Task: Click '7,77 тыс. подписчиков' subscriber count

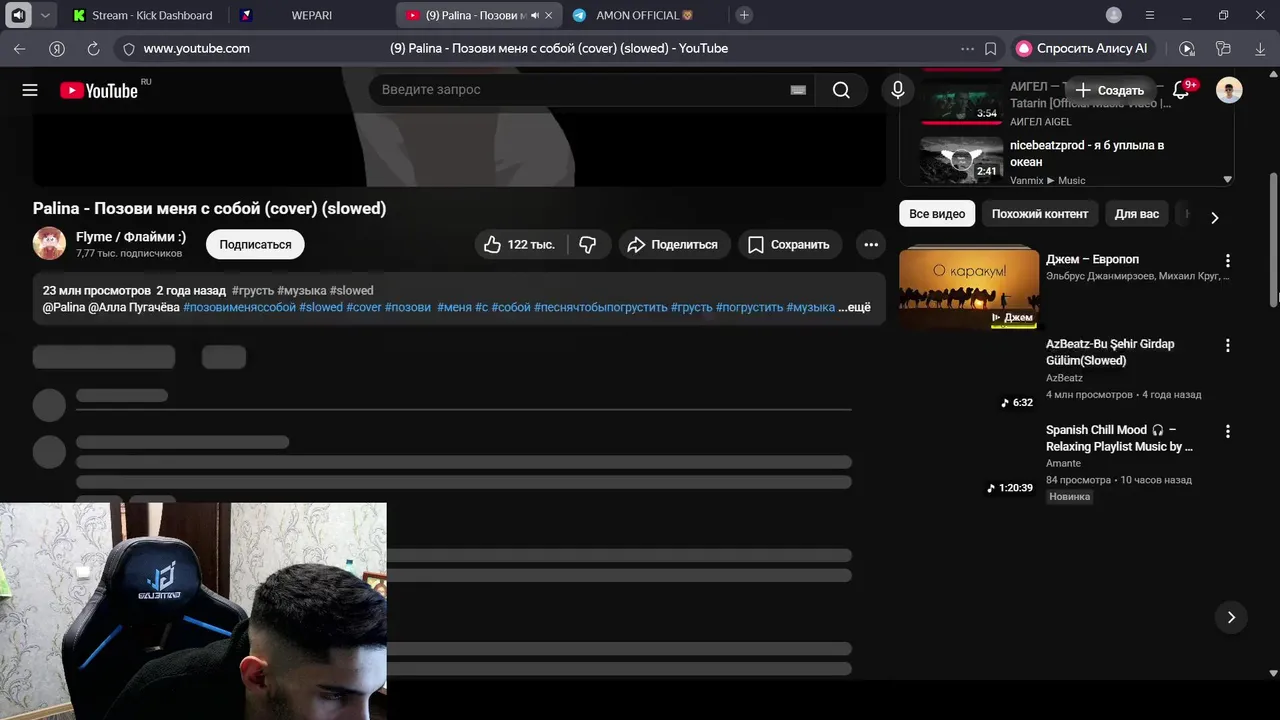Action: pos(129,254)
